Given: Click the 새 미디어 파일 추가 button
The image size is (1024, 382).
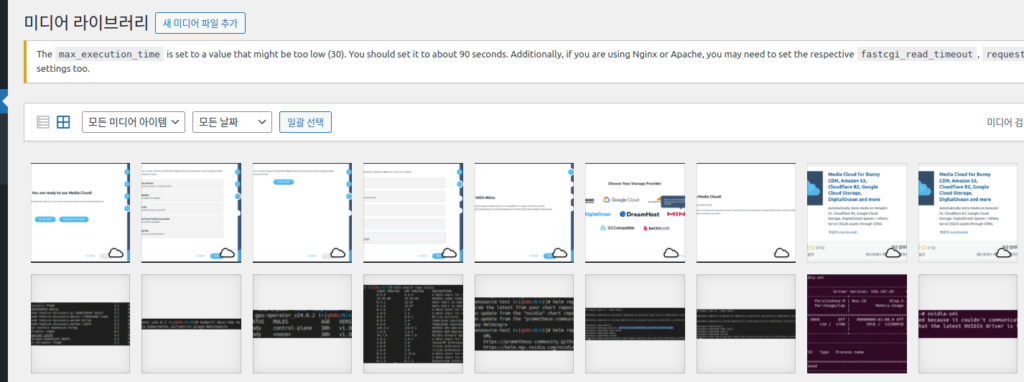Looking at the screenshot, I should tap(200, 24).
